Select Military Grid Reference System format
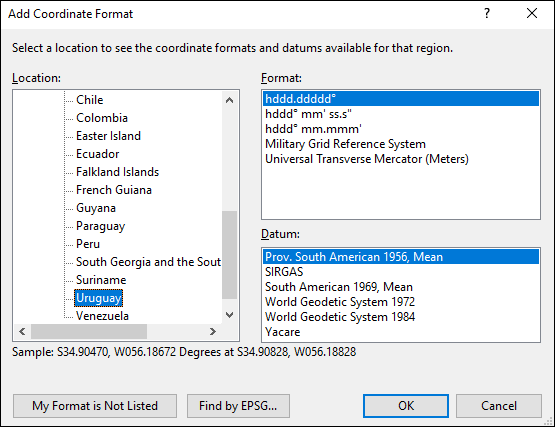The image size is (555, 427). click(401, 144)
